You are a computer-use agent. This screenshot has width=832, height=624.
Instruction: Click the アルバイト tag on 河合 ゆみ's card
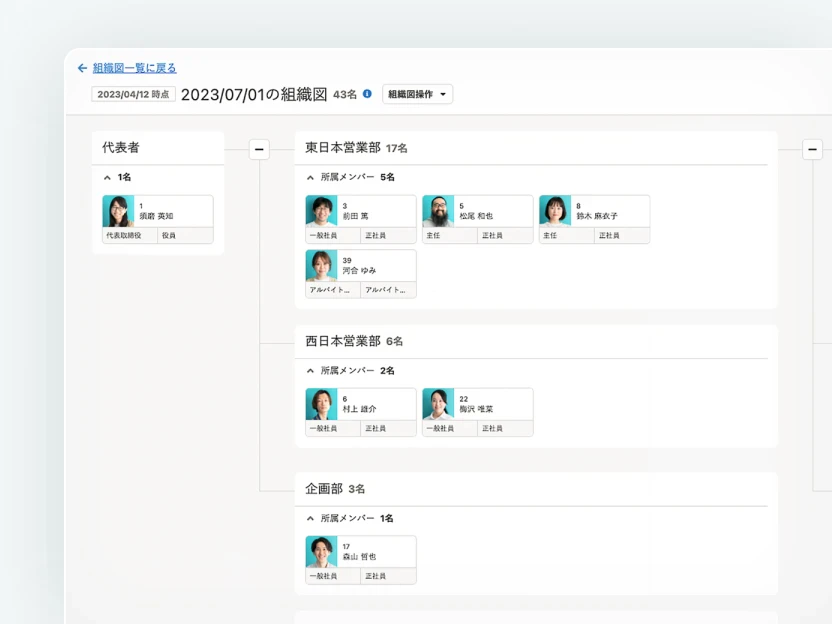coord(332,288)
